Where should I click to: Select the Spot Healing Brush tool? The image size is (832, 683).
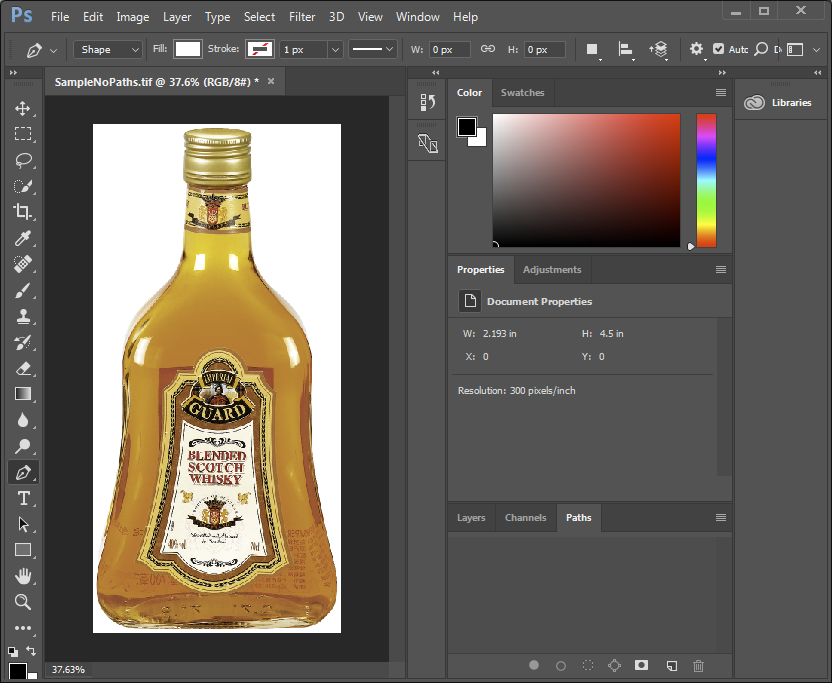point(22,264)
